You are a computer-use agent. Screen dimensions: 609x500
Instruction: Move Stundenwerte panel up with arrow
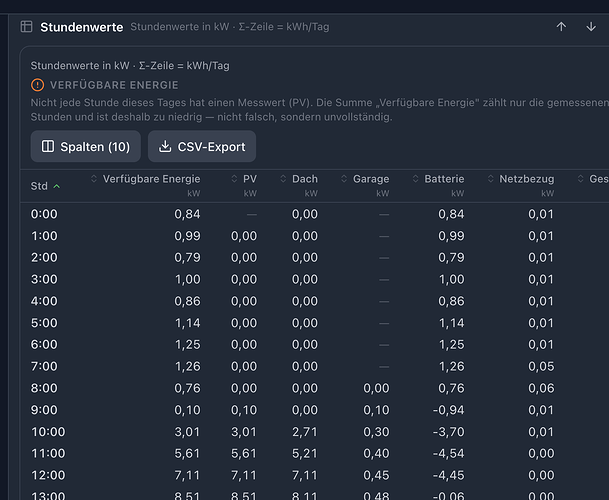561,27
